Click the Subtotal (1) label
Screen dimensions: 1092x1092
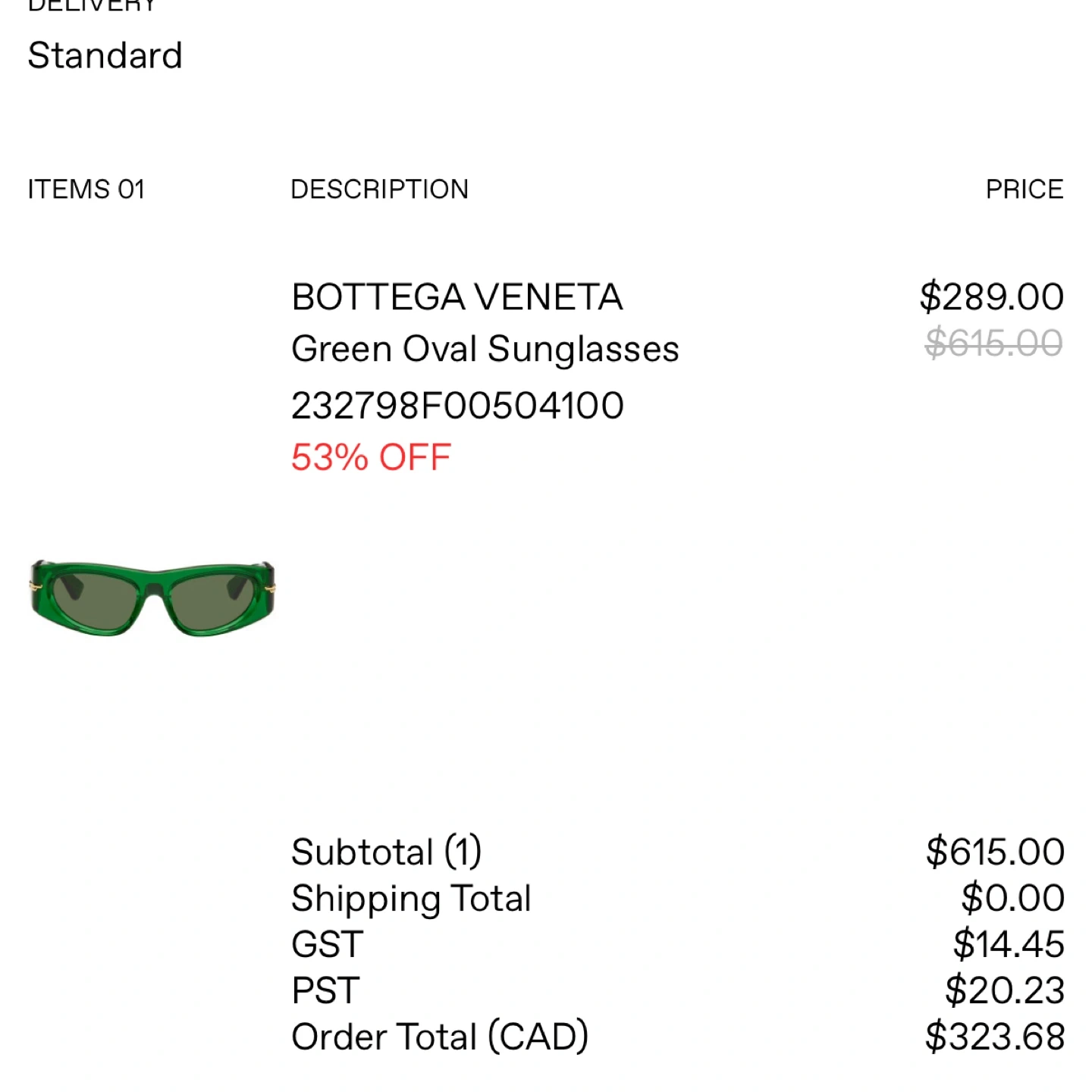point(386,852)
